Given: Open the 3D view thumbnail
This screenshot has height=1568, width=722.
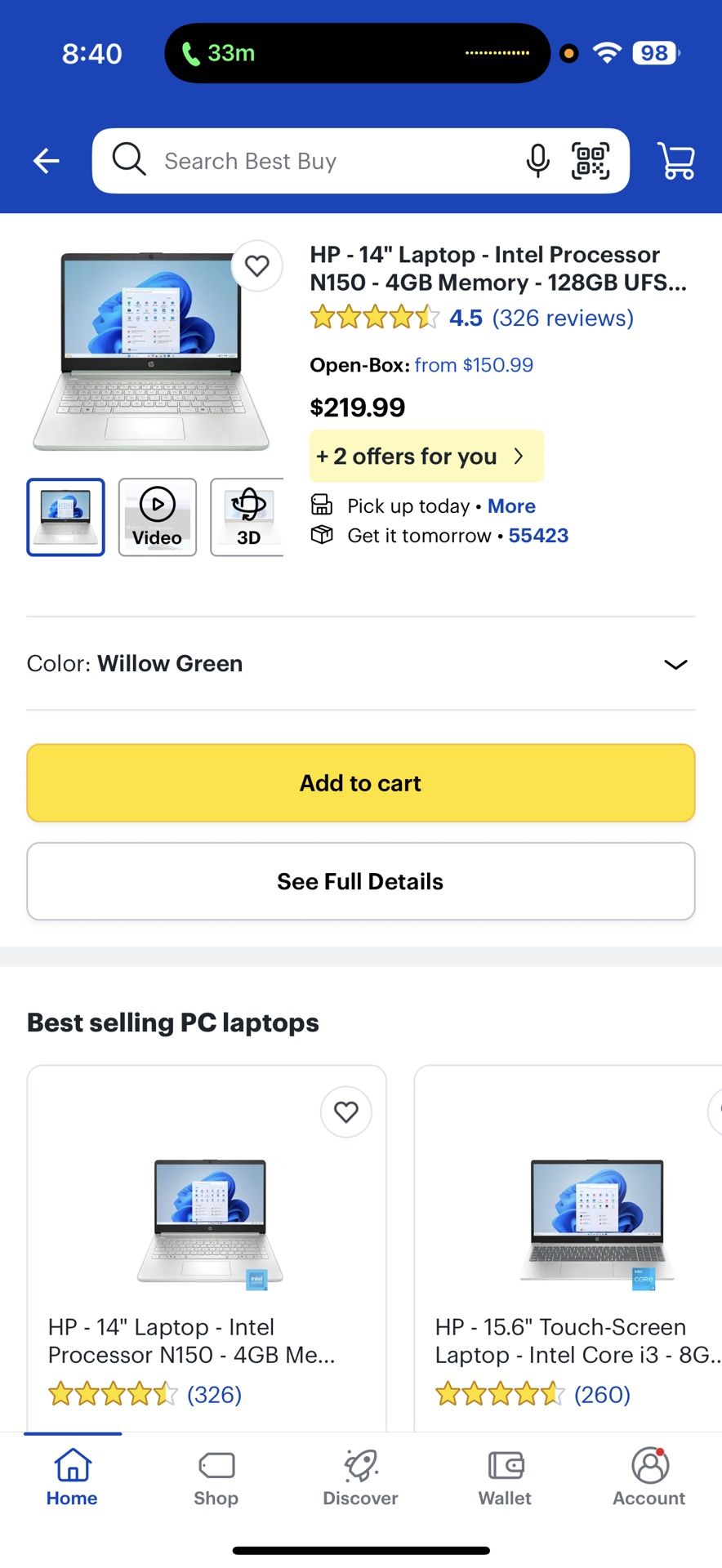Looking at the screenshot, I should [x=247, y=517].
